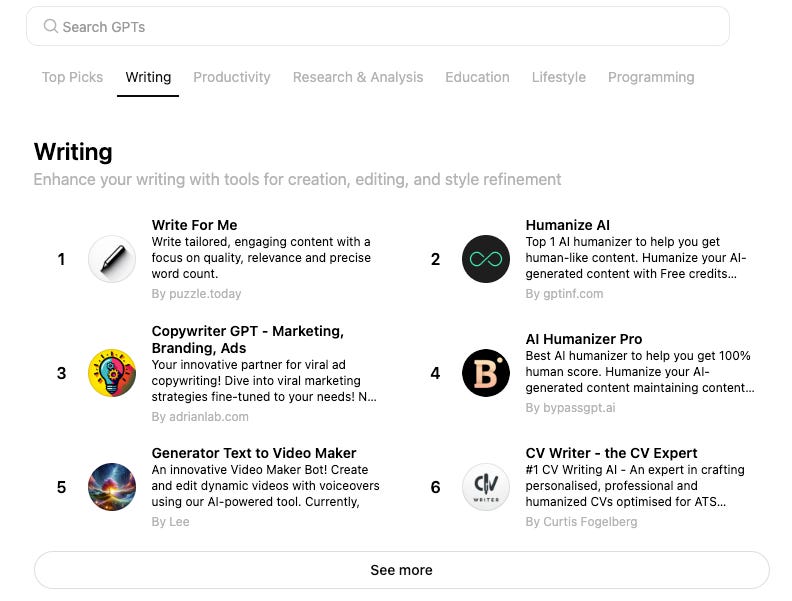Click rank number 3 beside Copywriter GPT
The width and height of the screenshot is (792, 601).
click(61, 373)
